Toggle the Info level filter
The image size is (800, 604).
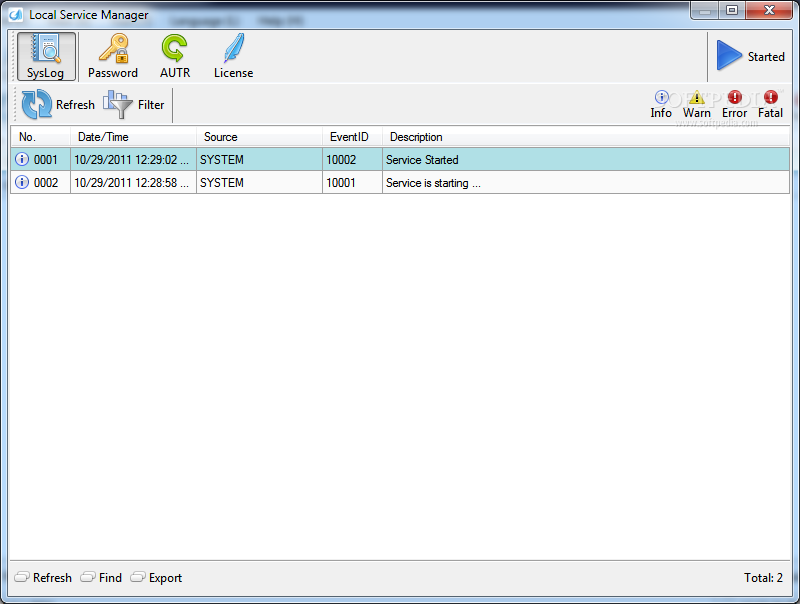tap(661, 105)
